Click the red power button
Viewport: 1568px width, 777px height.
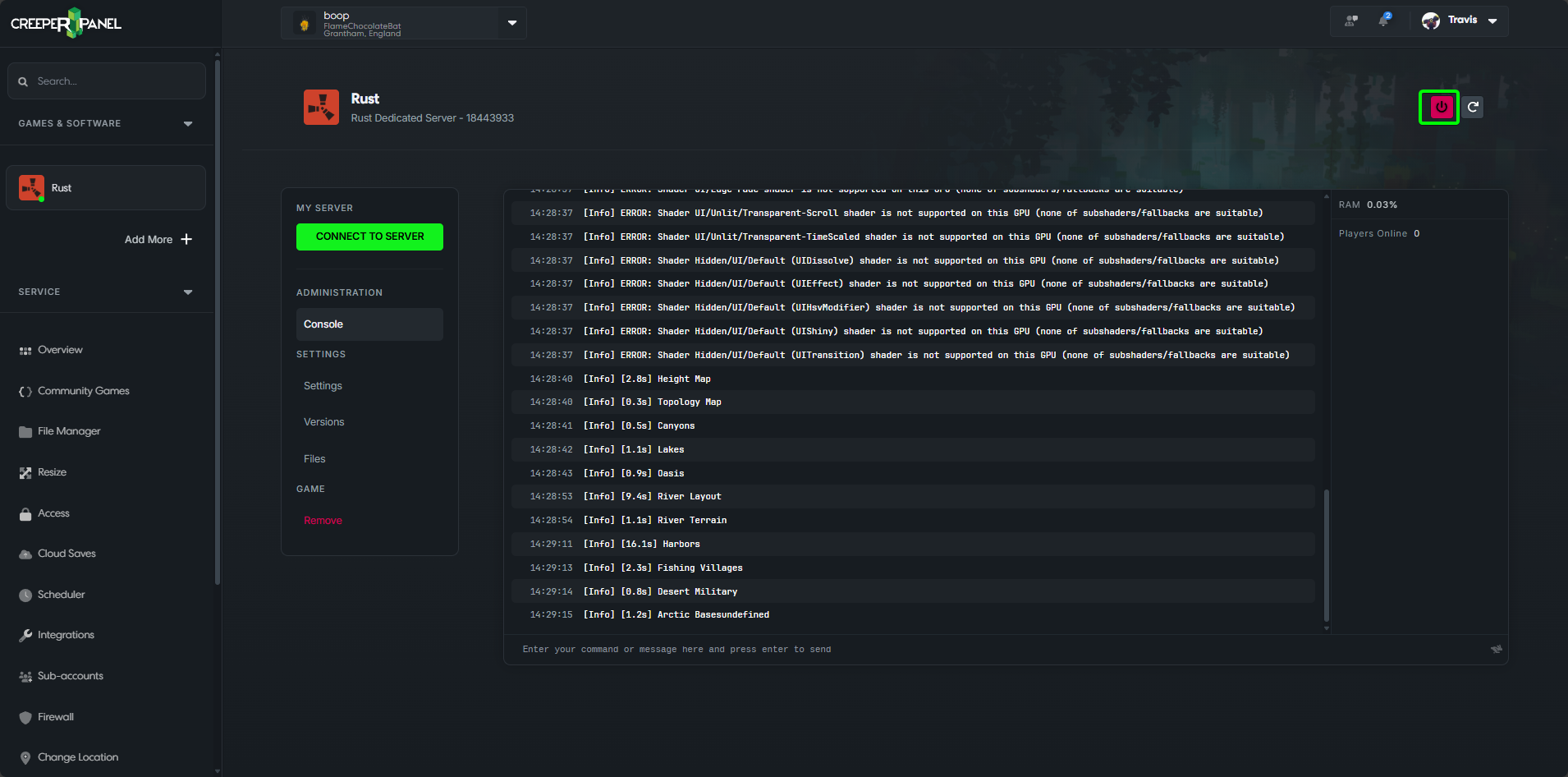coord(1441,107)
